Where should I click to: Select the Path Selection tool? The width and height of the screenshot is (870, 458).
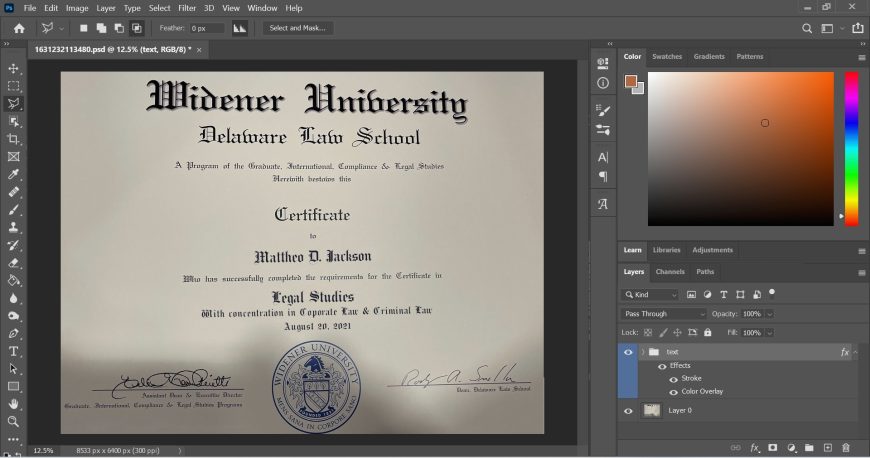[13, 369]
